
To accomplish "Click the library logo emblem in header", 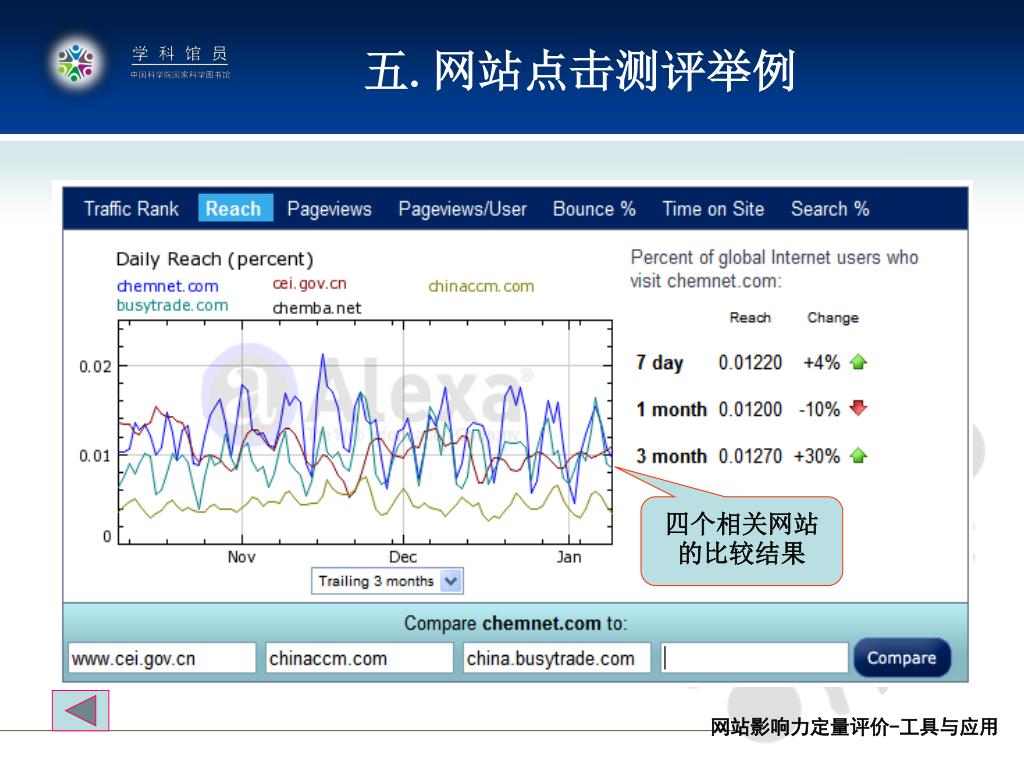I will [x=76, y=63].
